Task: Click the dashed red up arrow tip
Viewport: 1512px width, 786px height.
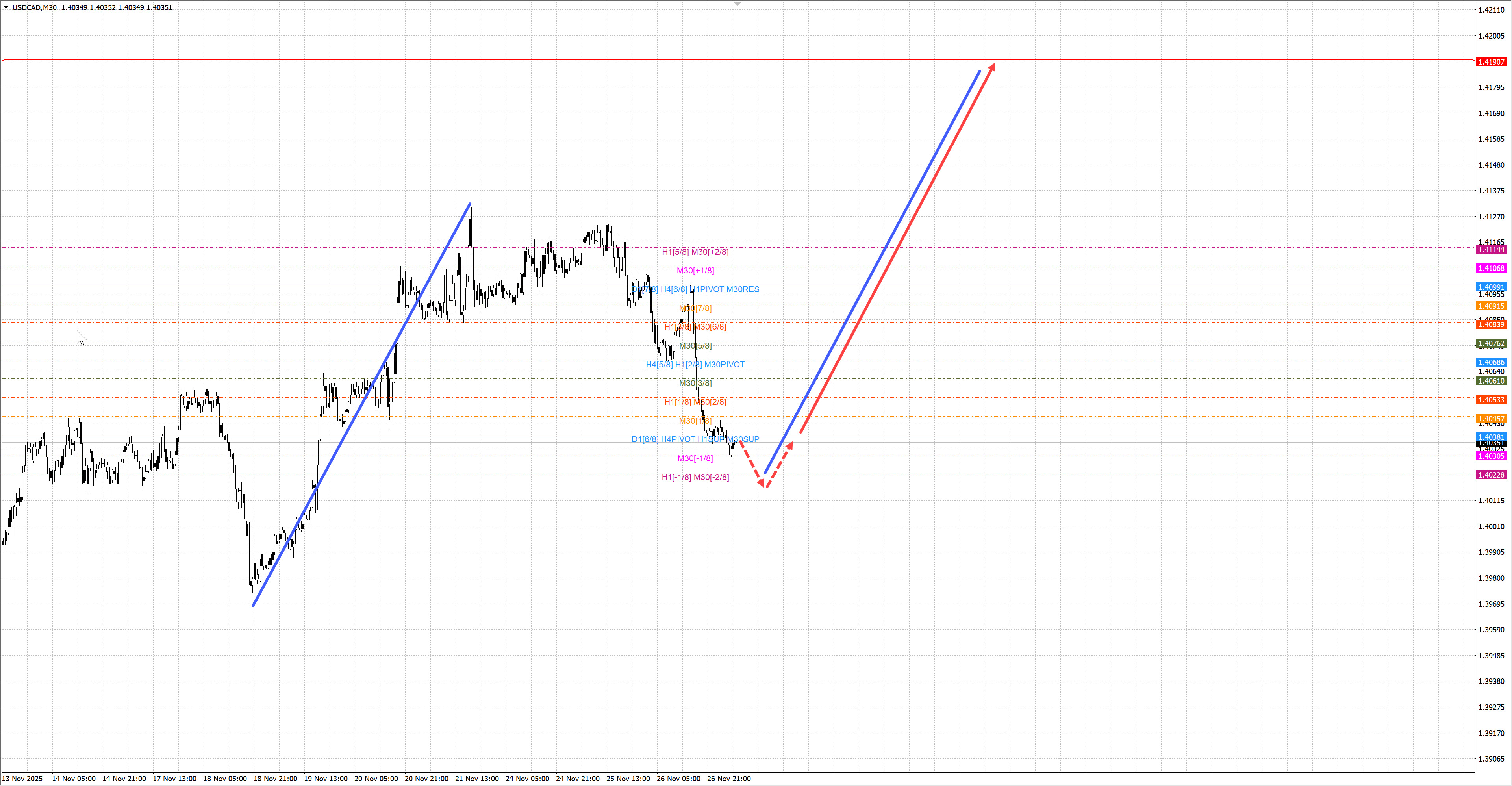Action: [x=790, y=445]
